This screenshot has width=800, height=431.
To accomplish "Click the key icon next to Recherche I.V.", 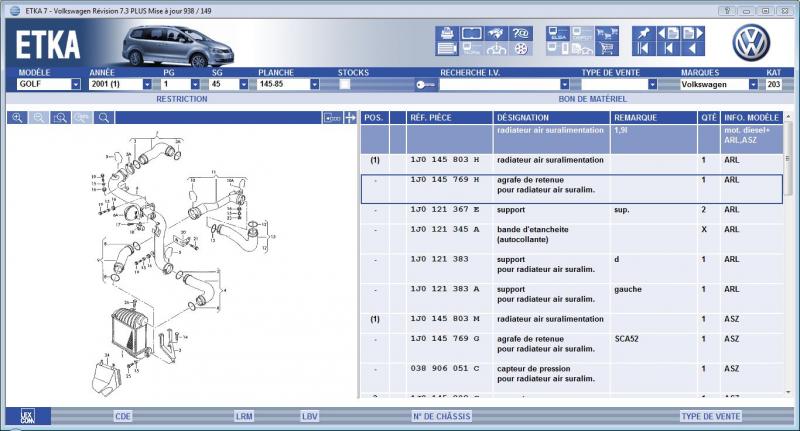I will click(x=426, y=85).
